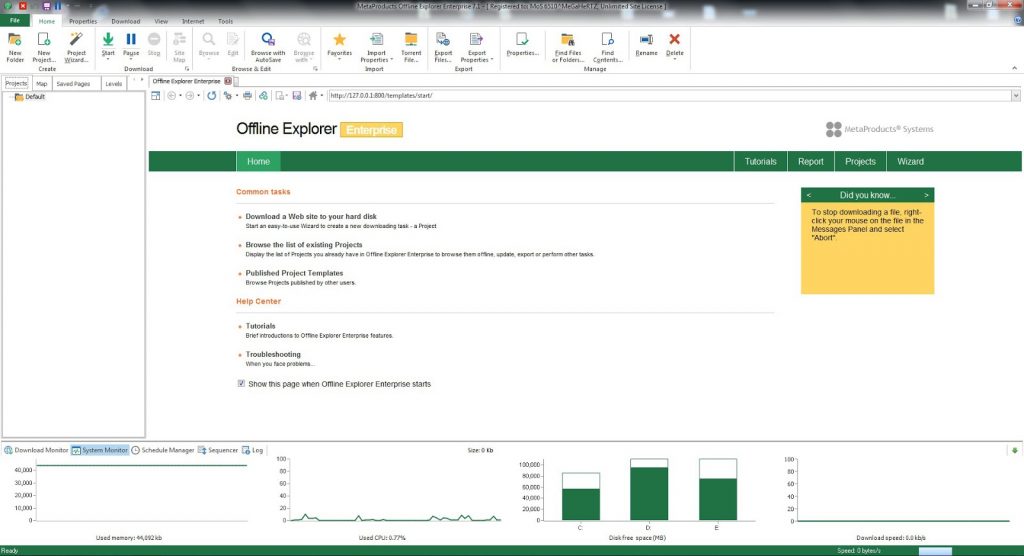Show previous Did you know tip
Image resolution: width=1024 pixels, height=556 pixels.
pyautogui.click(x=808, y=195)
